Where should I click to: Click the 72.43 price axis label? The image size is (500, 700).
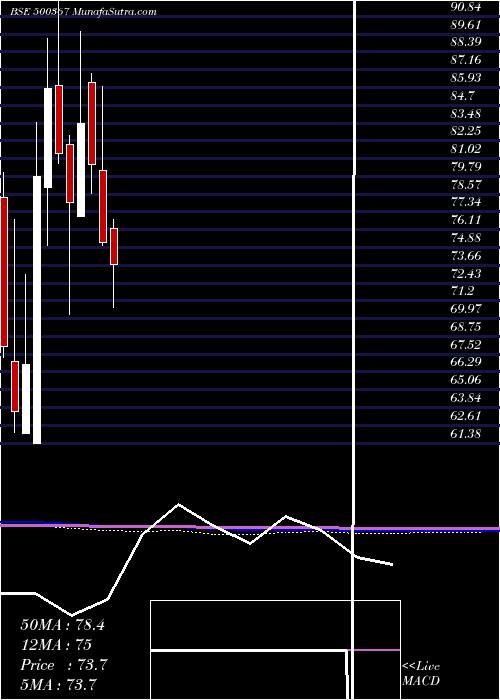pos(466,274)
